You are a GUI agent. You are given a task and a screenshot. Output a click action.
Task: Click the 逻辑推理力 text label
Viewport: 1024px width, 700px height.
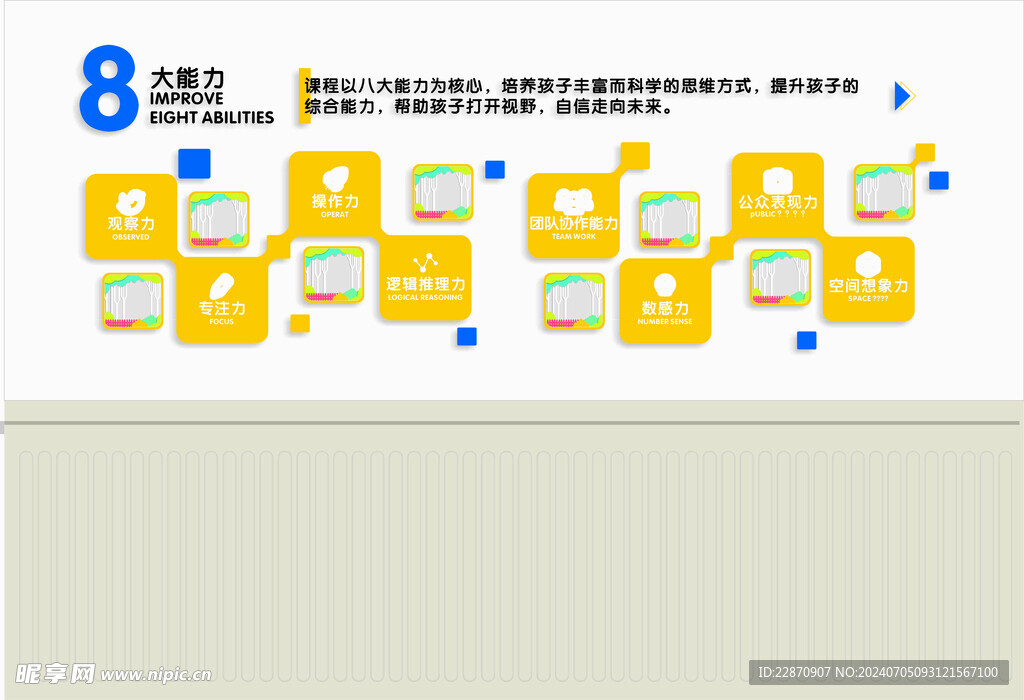425,284
